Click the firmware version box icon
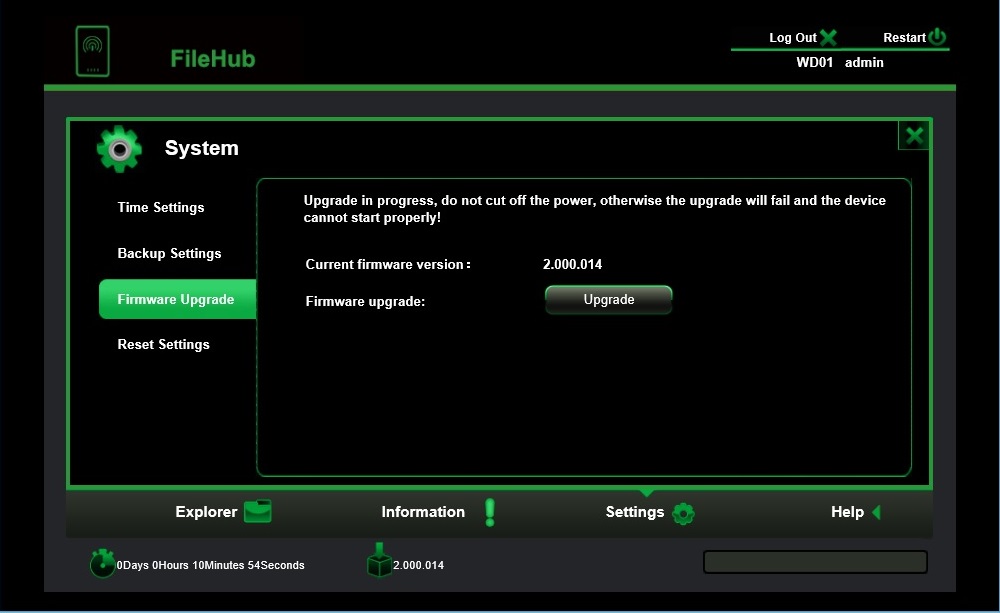This screenshot has height=613, width=1000. [379, 560]
